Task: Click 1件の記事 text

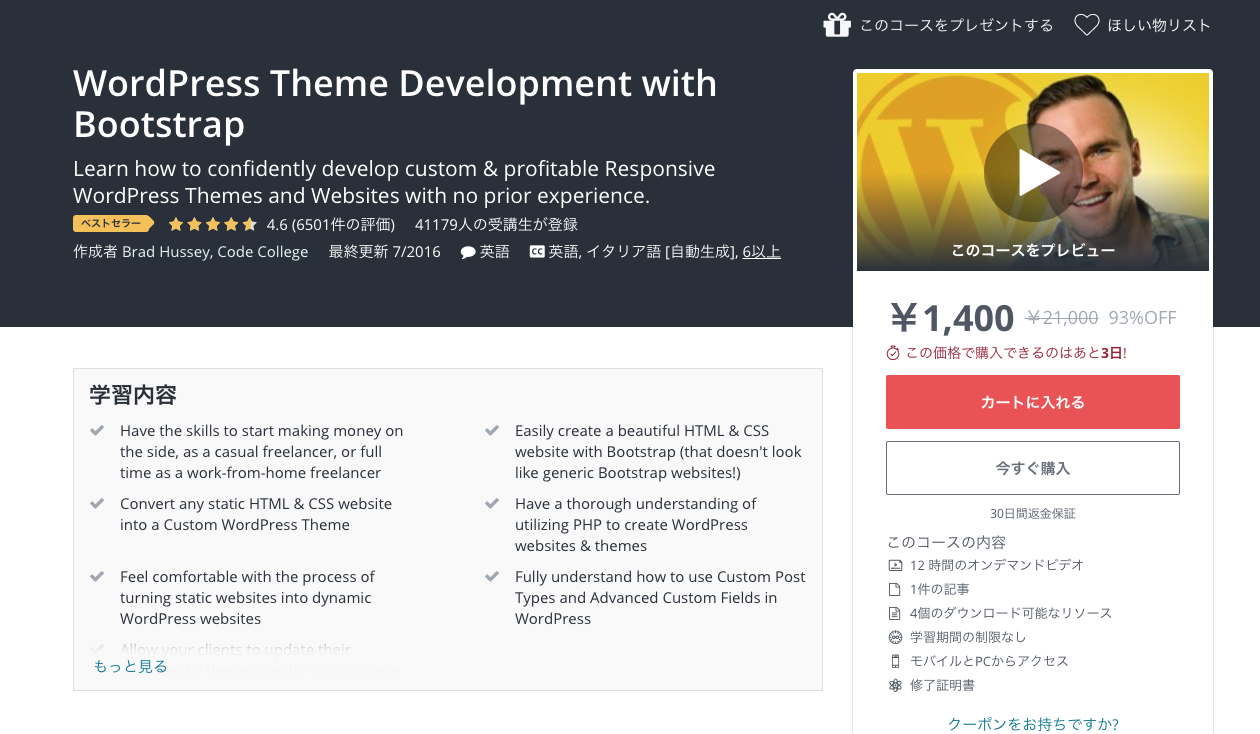Action: pos(939,589)
